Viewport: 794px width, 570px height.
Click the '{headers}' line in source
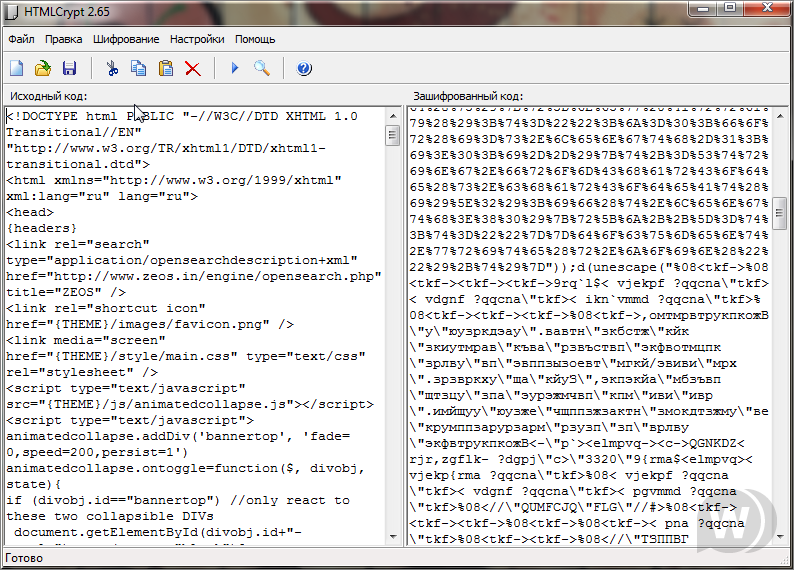click(42, 228)
